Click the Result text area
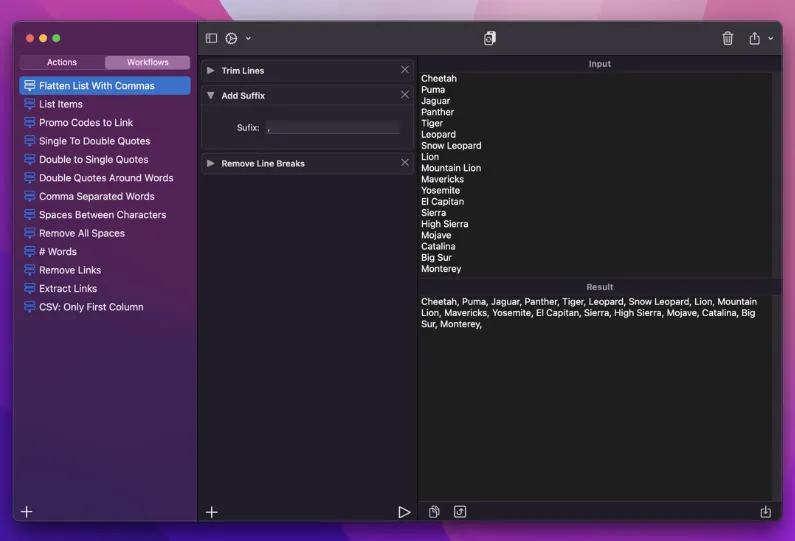The height and width of the screenshot is (541, 795). 596,398
